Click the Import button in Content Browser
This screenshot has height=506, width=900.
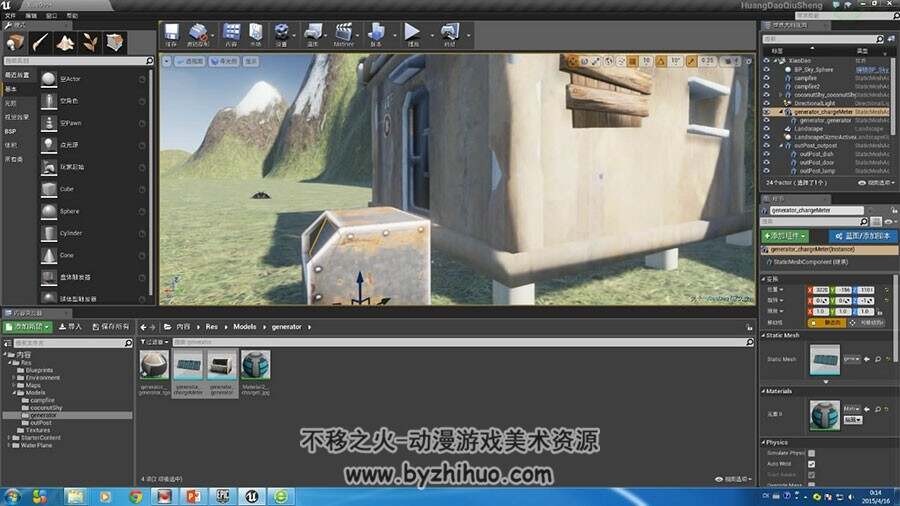pos(70,326)
